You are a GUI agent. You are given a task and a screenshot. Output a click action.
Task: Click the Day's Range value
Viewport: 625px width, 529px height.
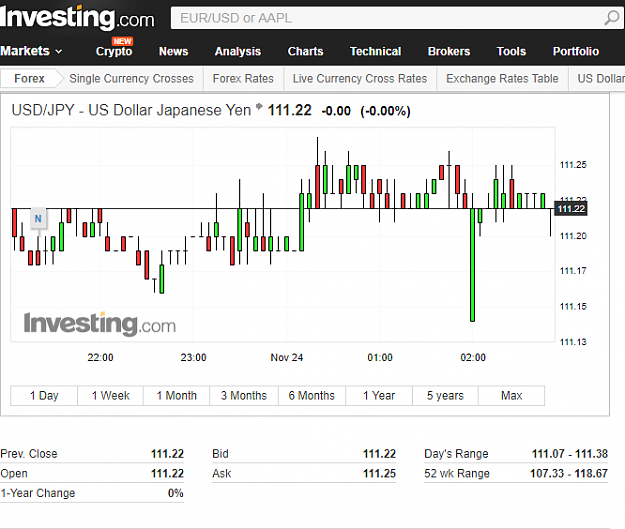tap(570, 454)
